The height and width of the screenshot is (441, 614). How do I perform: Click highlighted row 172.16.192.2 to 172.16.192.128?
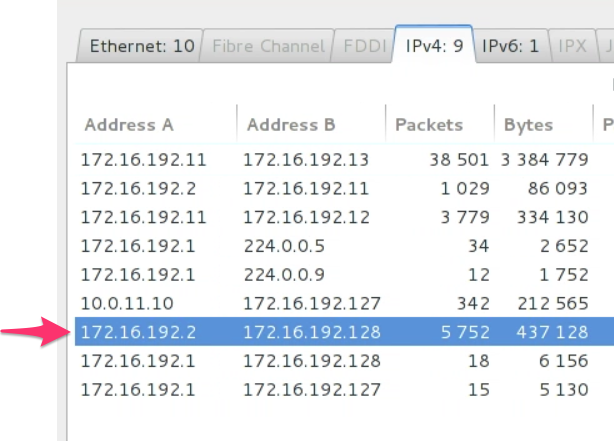[344, 332]
